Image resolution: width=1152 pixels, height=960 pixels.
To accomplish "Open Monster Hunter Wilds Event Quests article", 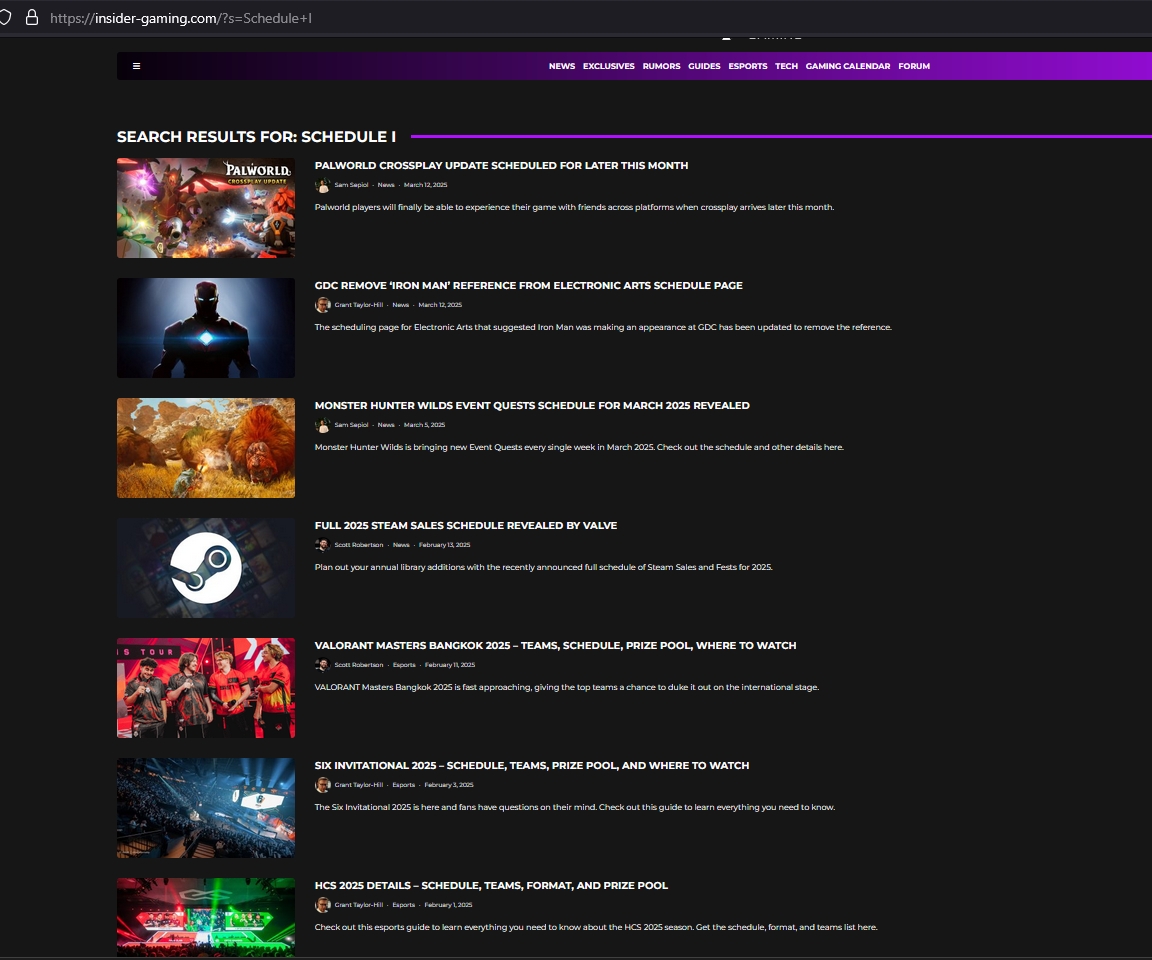I will pyautogui.click(x=532, y=405).
